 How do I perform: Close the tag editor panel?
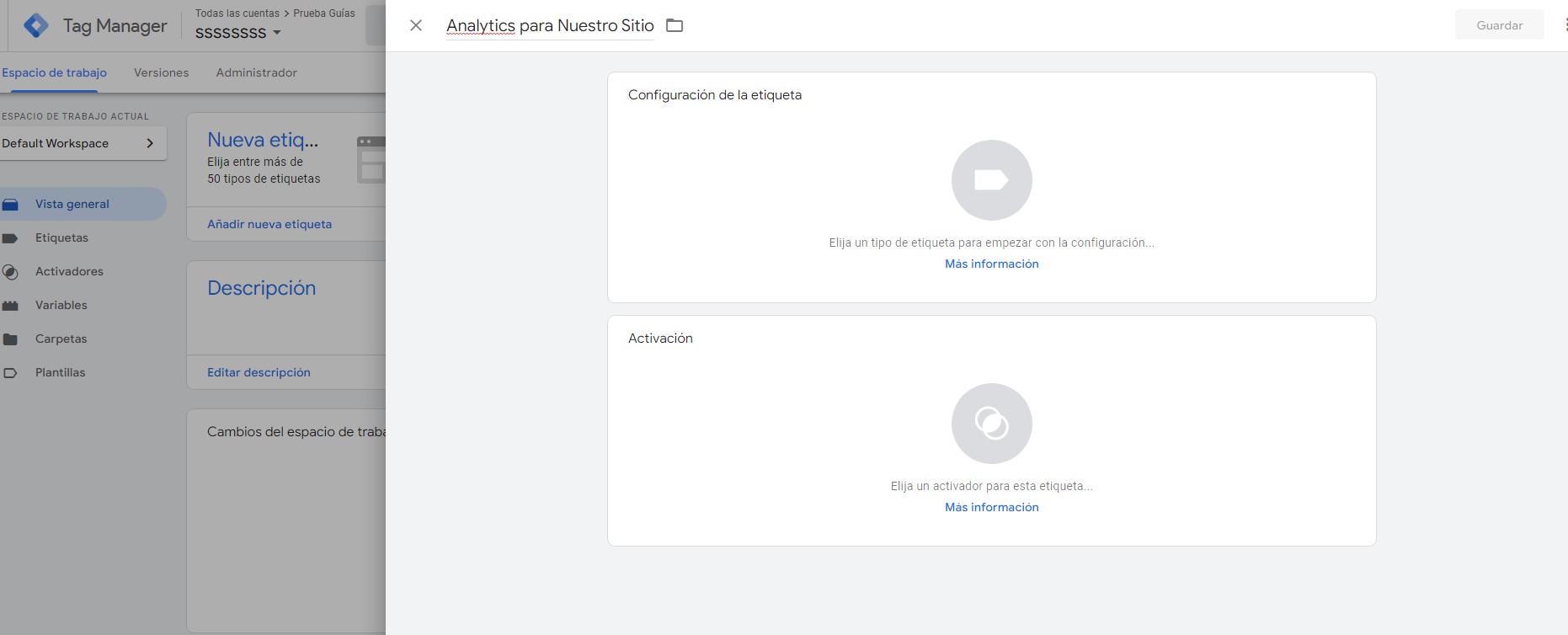pos(416,25)
